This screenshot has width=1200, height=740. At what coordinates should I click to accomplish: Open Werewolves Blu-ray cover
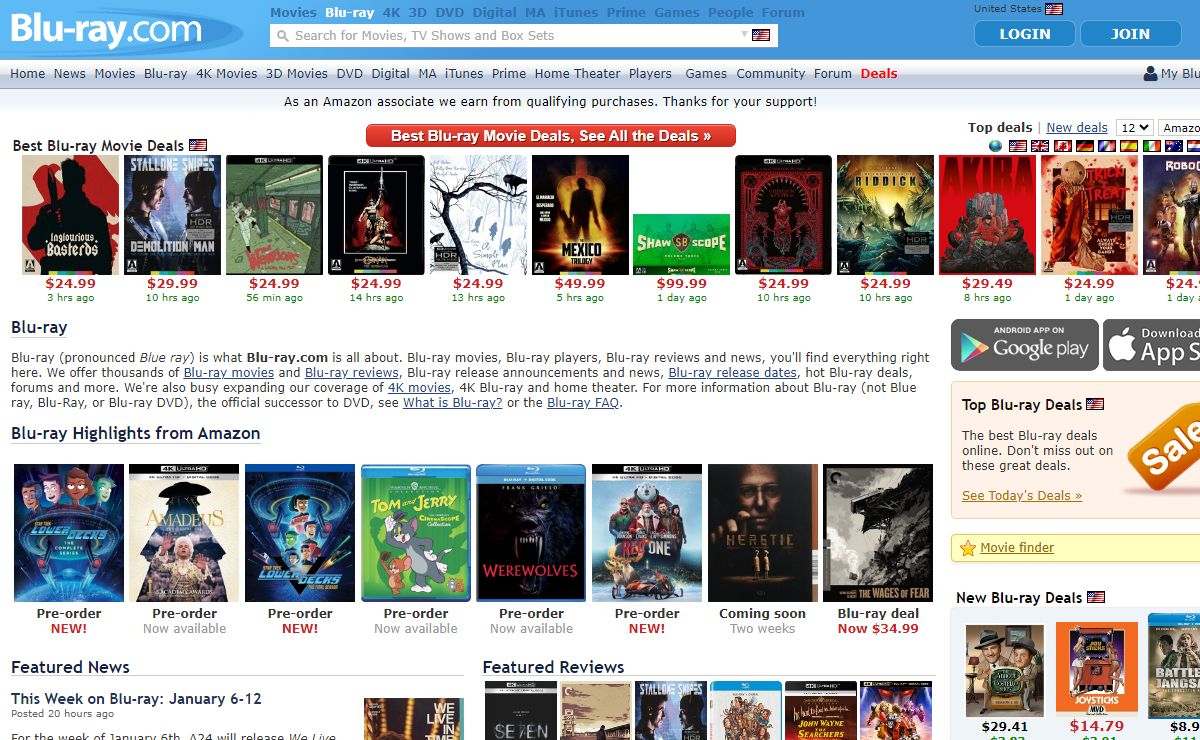click(531, 533)
